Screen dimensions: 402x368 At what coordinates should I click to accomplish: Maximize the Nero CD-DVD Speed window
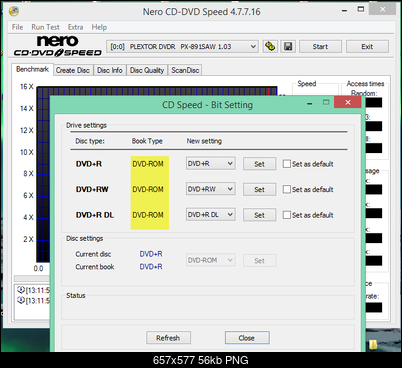(361, 9)
